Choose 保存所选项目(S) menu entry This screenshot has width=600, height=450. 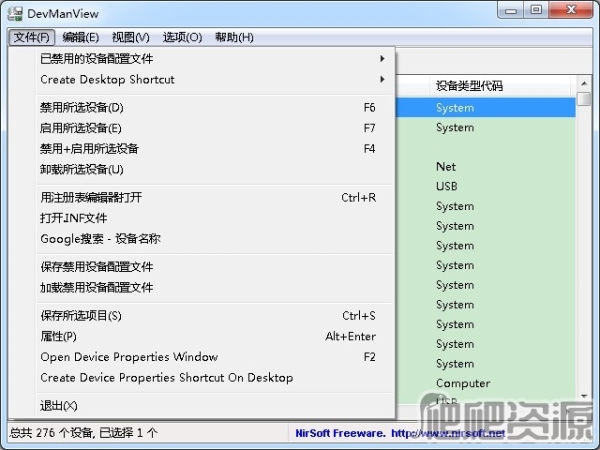[81, 316]
